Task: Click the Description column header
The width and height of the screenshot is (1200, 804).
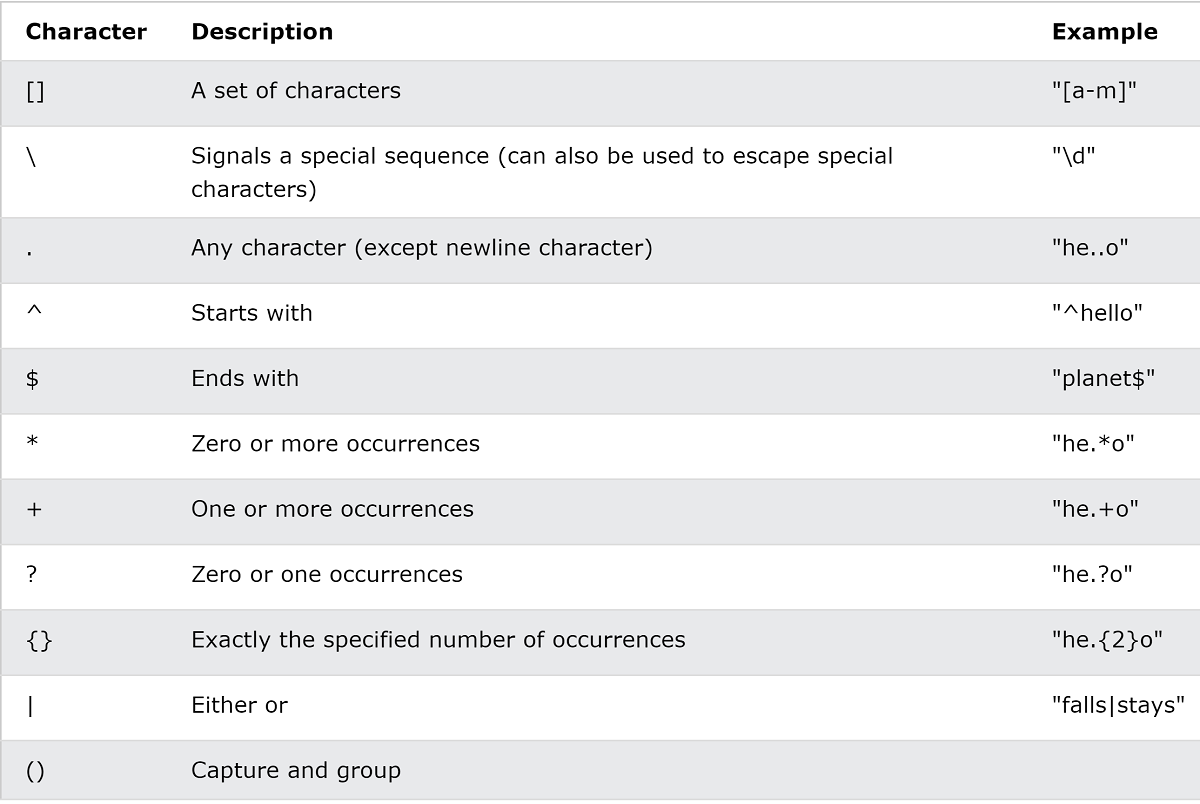Action: click(262, 32)
